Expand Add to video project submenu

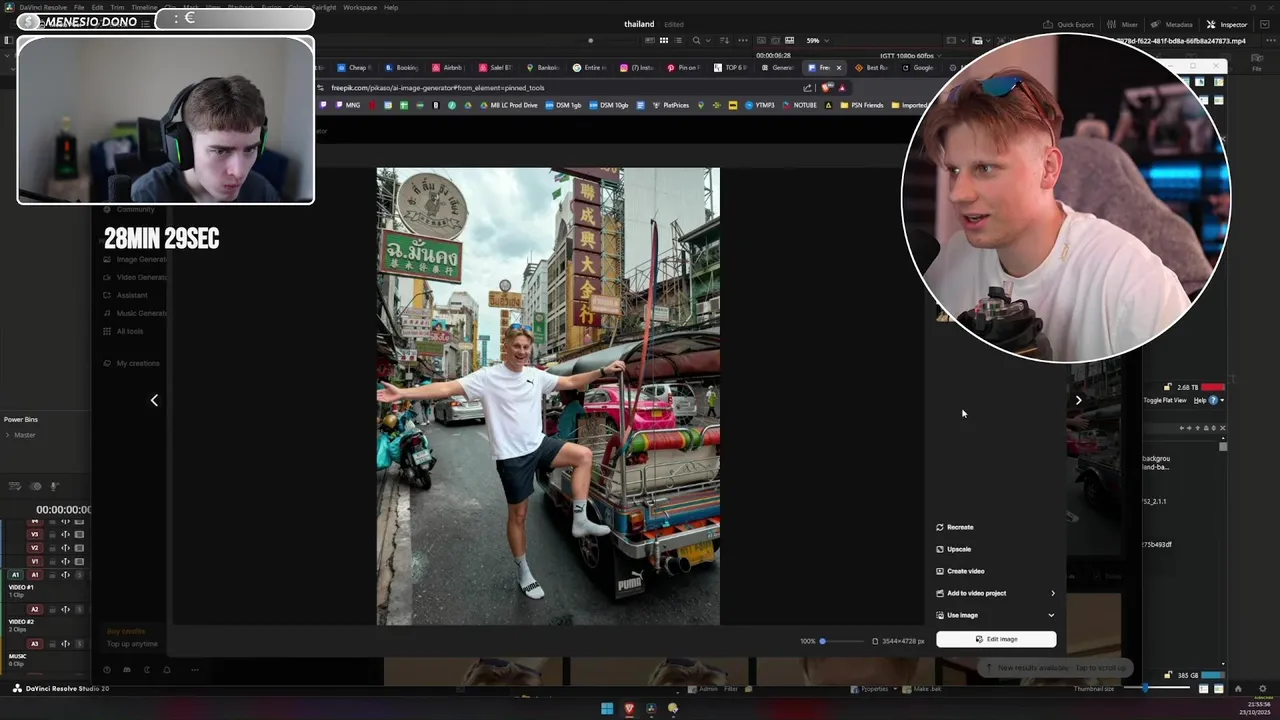tap(995, 593)
